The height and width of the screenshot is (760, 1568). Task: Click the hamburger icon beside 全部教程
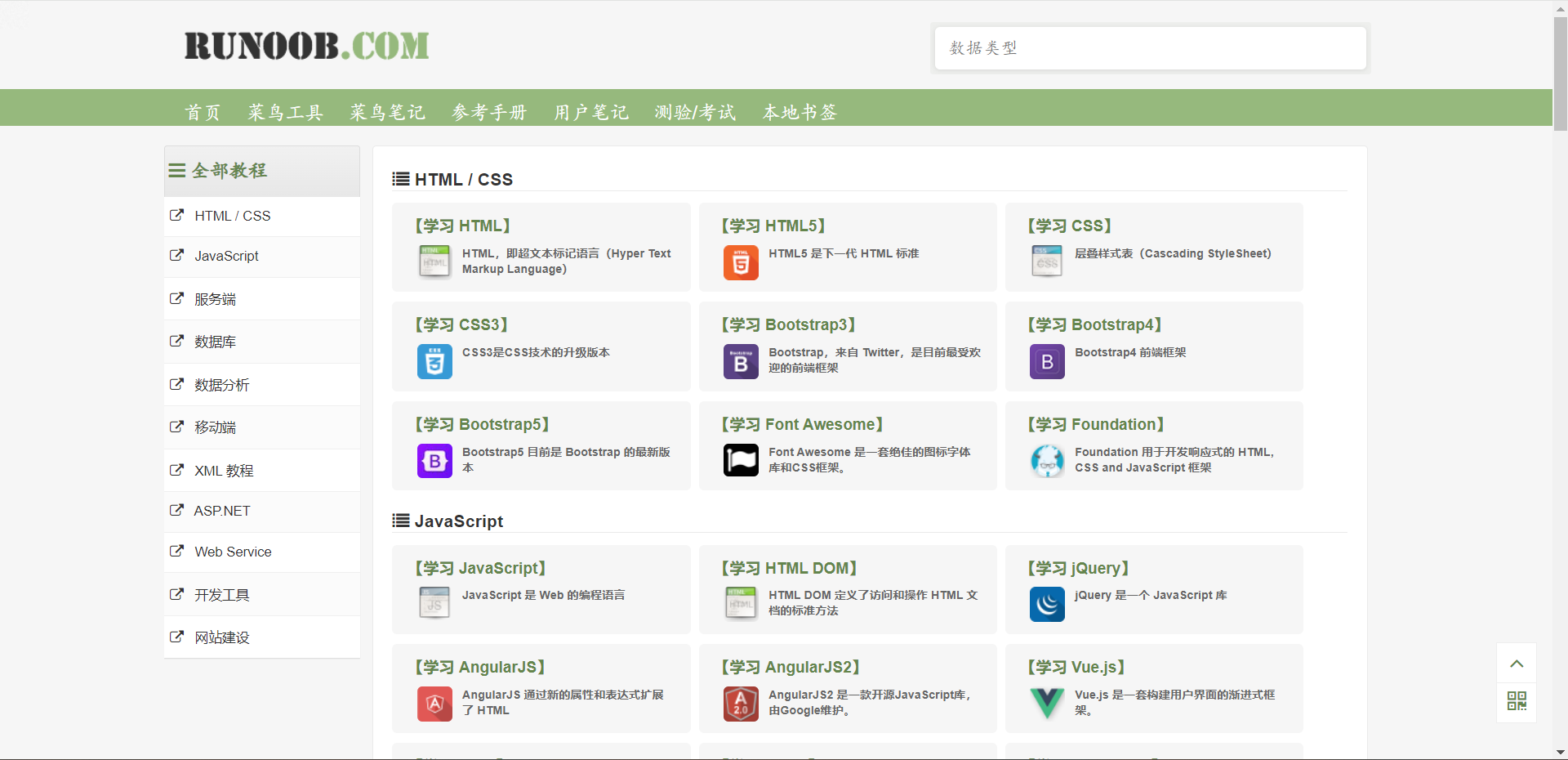177,171
